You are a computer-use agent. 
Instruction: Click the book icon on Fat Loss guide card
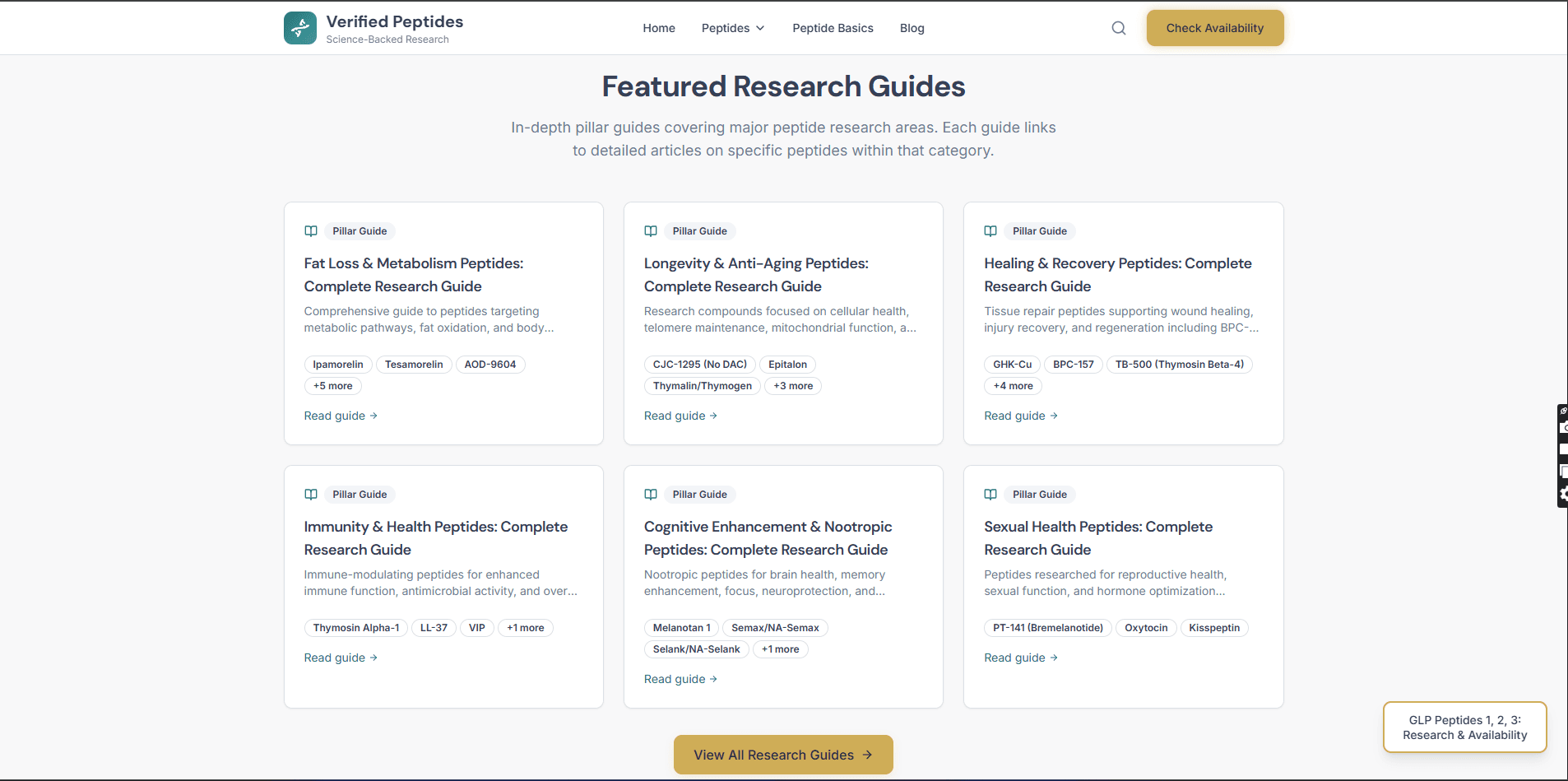311,231
